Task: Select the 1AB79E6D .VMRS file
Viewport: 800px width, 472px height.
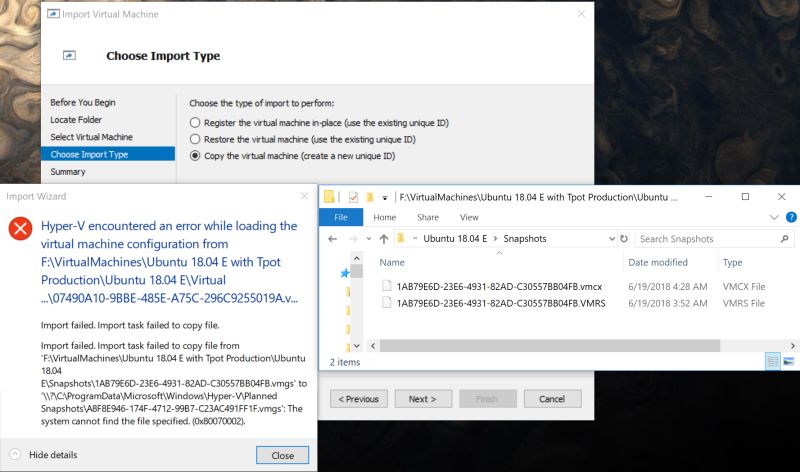Action: tap(501, 303)
